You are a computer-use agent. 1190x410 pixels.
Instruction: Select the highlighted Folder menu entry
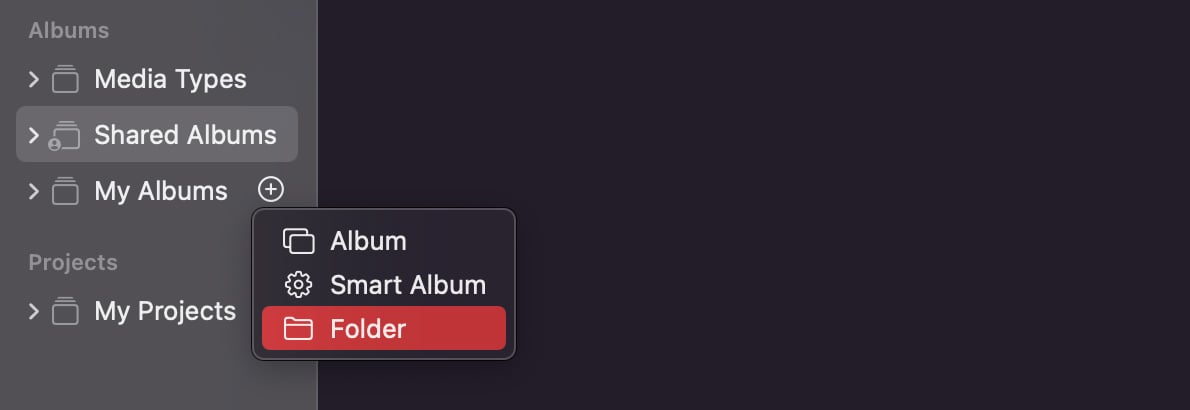click(384, 328)
